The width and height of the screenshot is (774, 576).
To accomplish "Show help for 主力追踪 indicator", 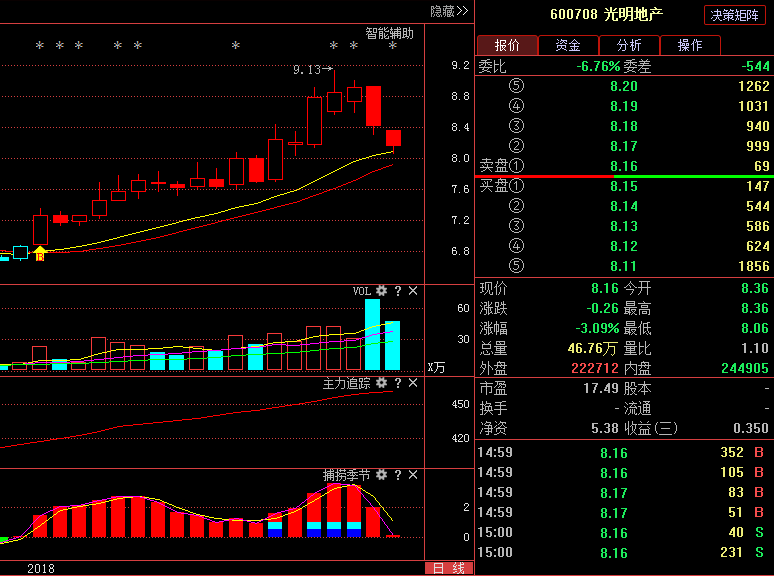I will point(397,383).
